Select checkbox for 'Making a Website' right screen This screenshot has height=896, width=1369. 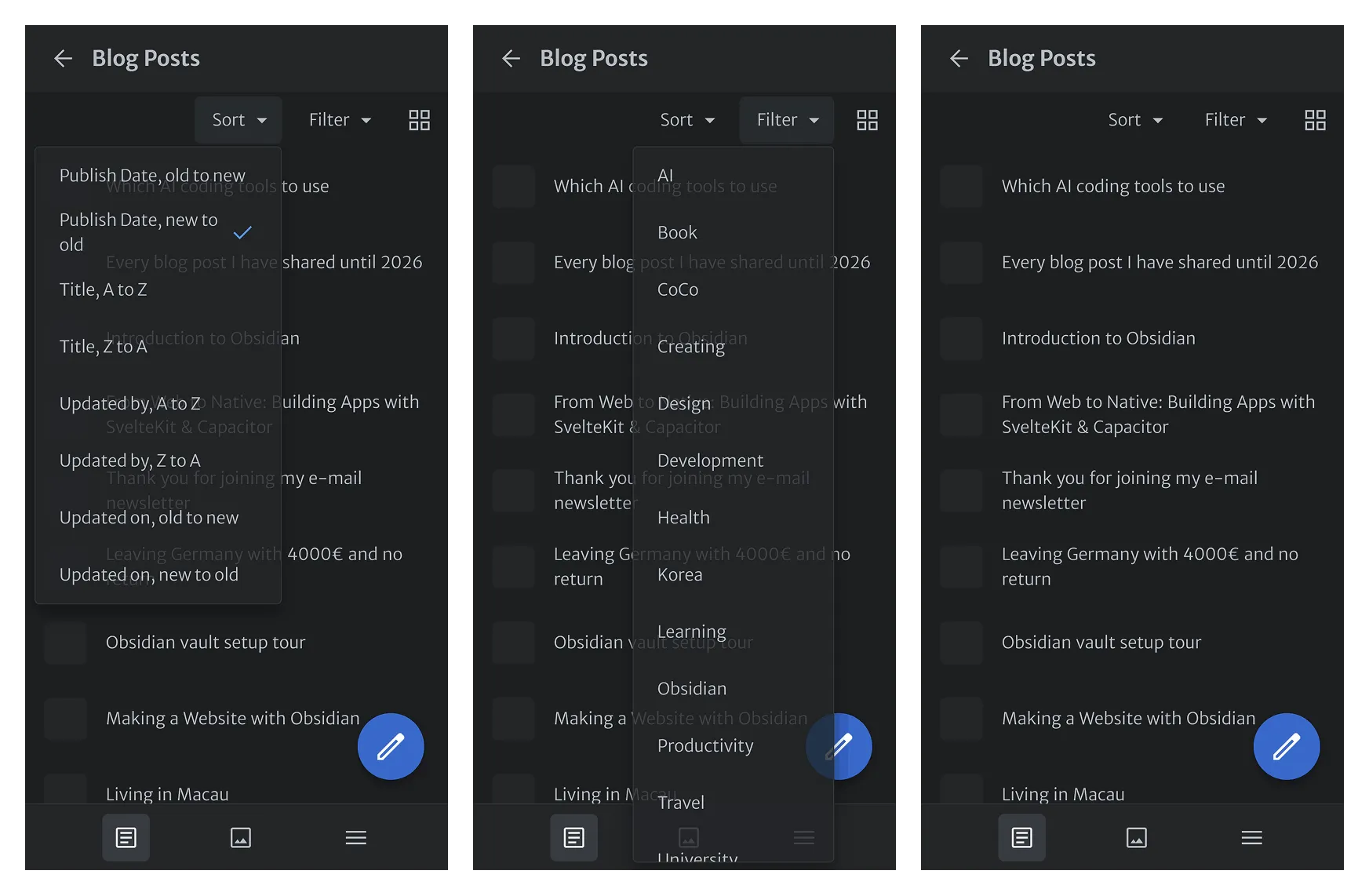click(x=961, y=719)
